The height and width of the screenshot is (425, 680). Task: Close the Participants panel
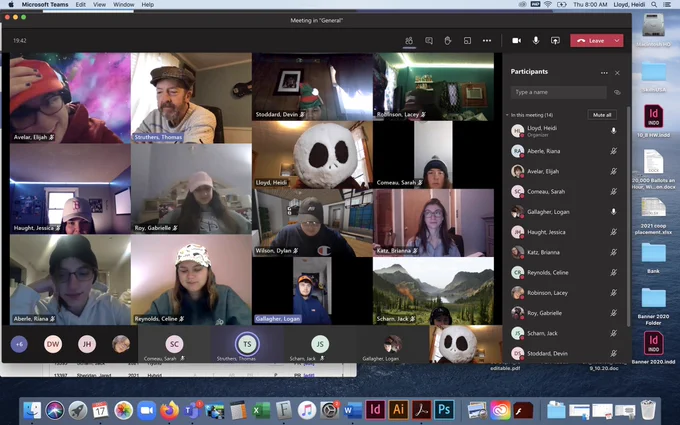click(x=617, y=73)
